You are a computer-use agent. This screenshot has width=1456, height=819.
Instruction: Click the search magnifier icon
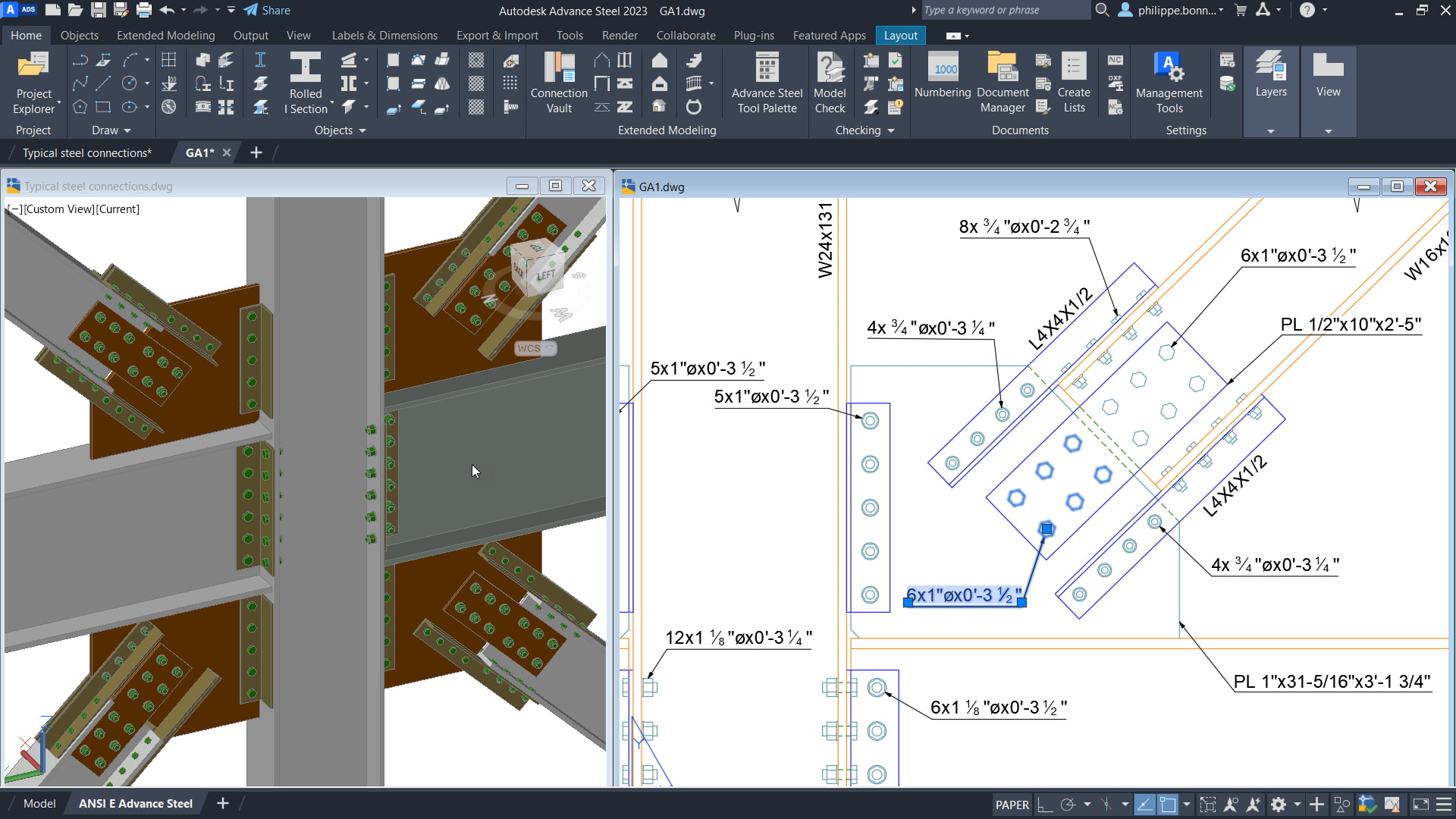coord(1102,11)
